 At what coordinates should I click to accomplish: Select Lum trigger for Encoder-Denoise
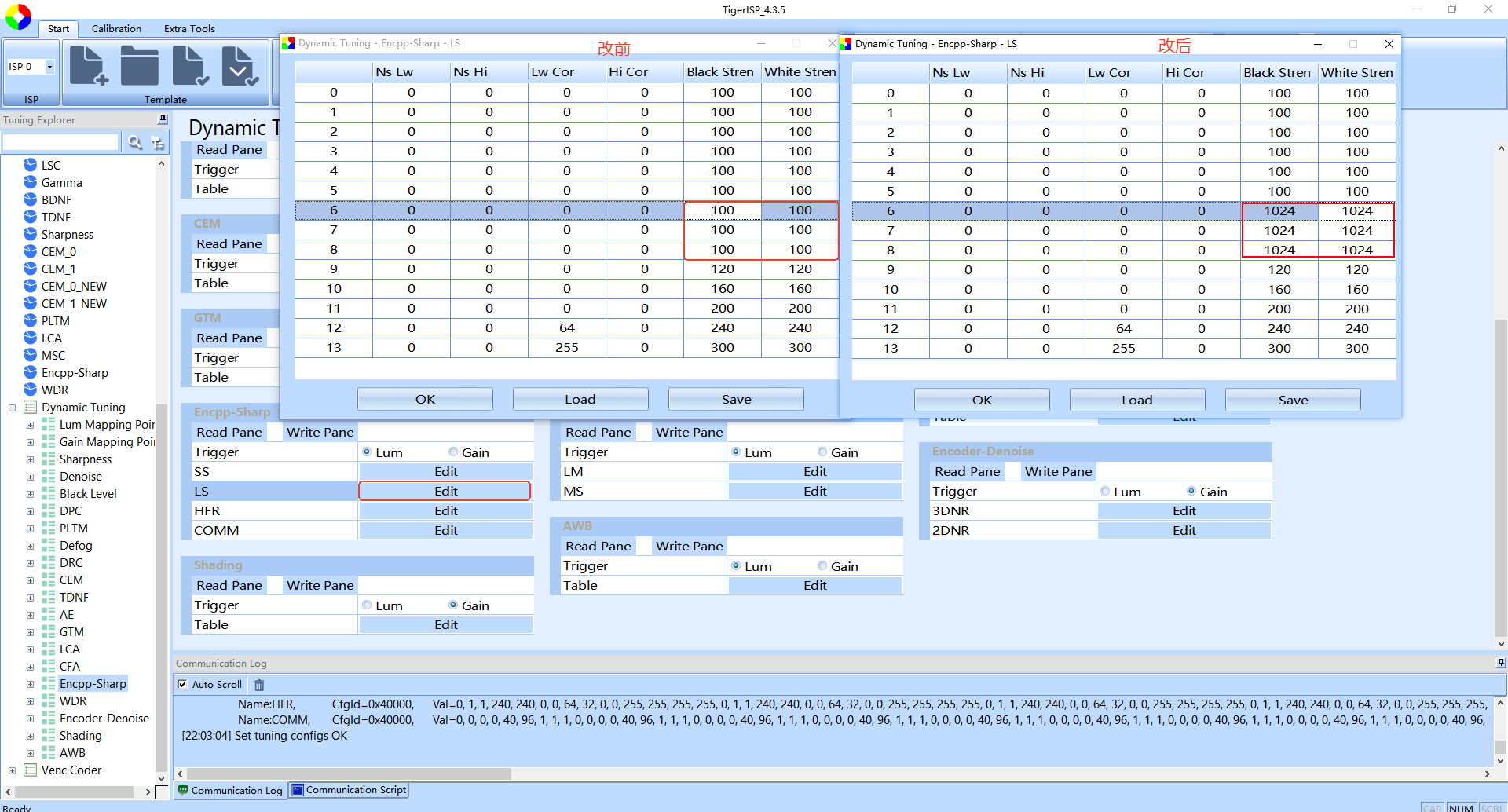click(x=1105, y=492)
